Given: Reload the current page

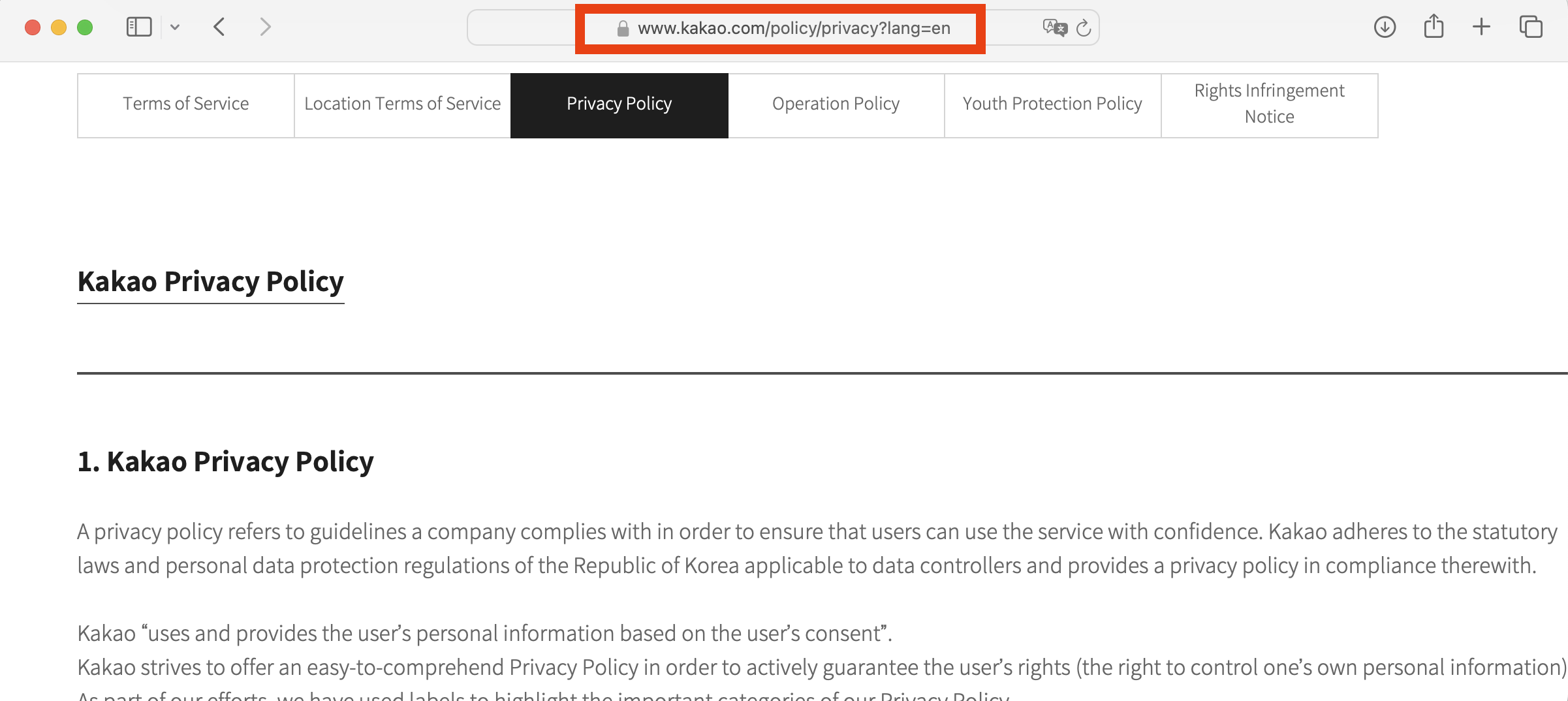Looking at the screenshot, I should pyautogui.click(x=1084, y=28).
